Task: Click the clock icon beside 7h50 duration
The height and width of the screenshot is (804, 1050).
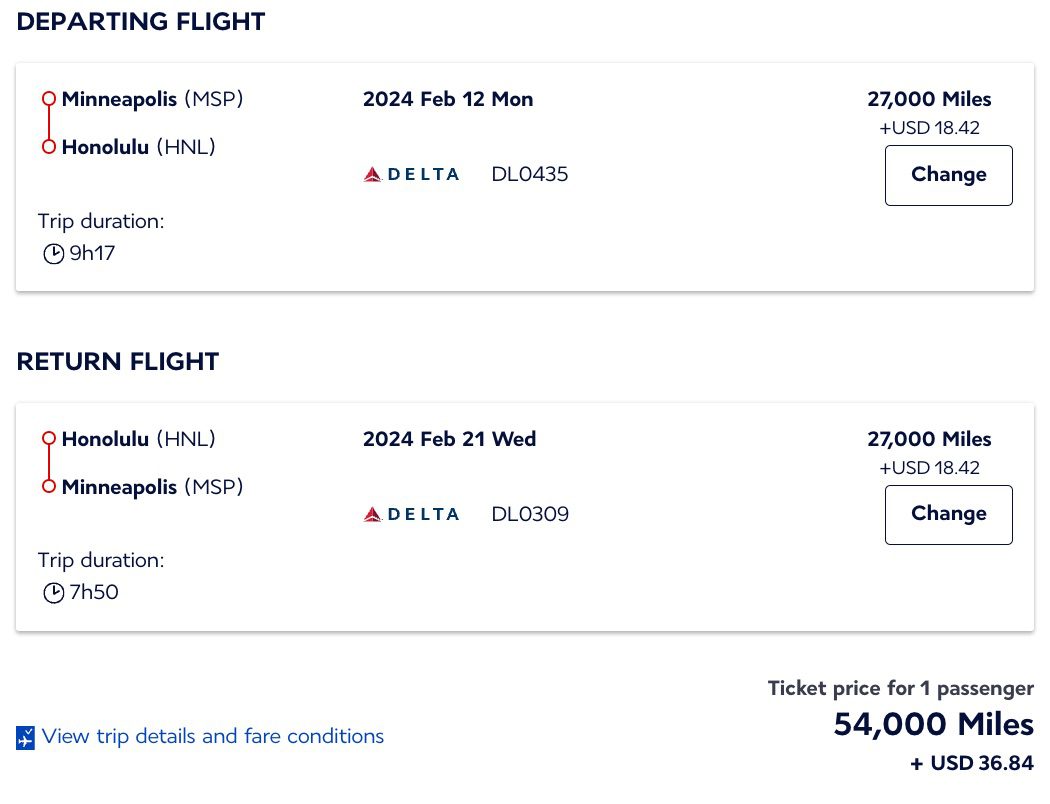Action: coord(55,592)
